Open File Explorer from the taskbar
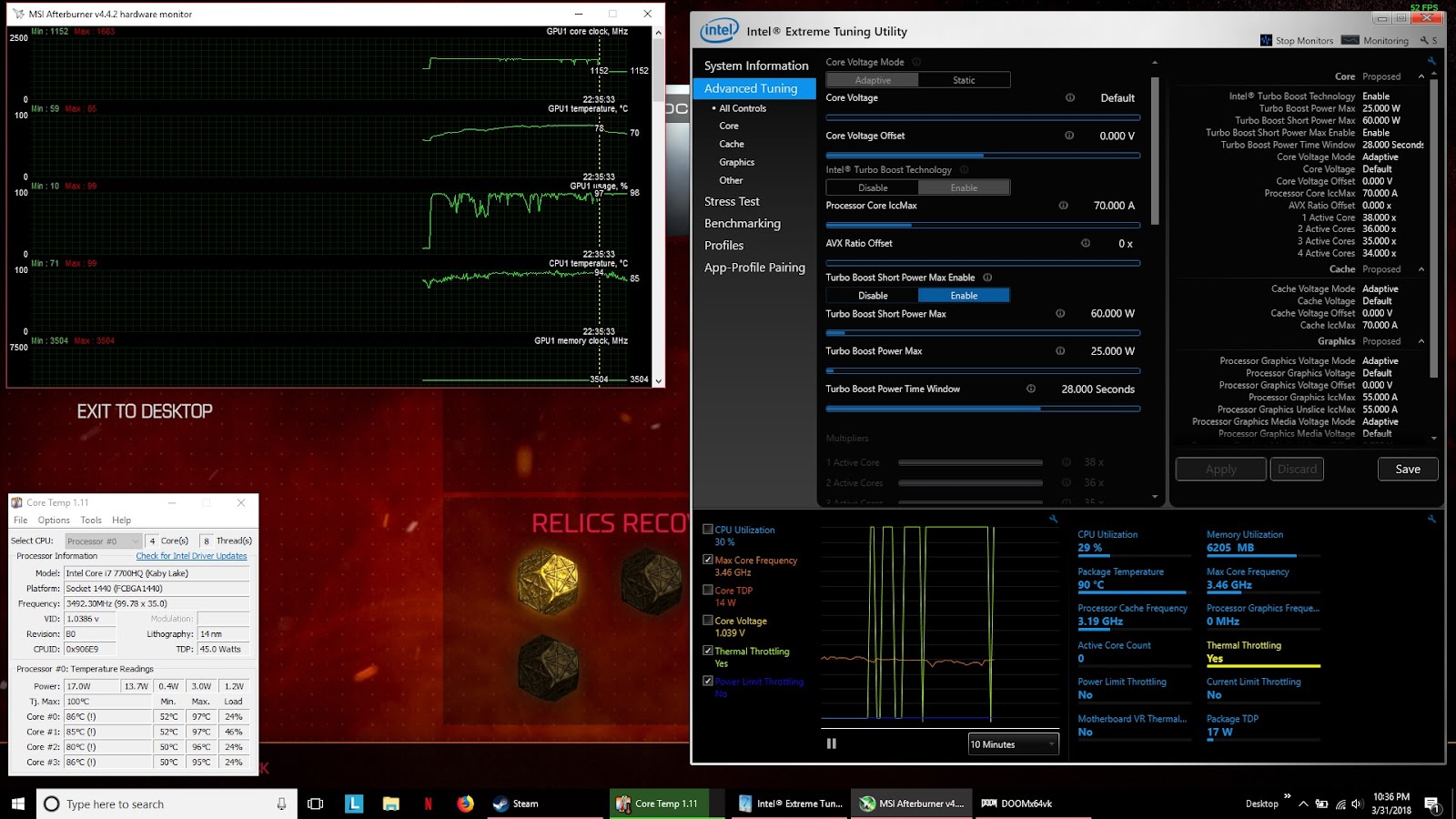The height and width of the screenshot is (819, 1456). coord(391,804)
